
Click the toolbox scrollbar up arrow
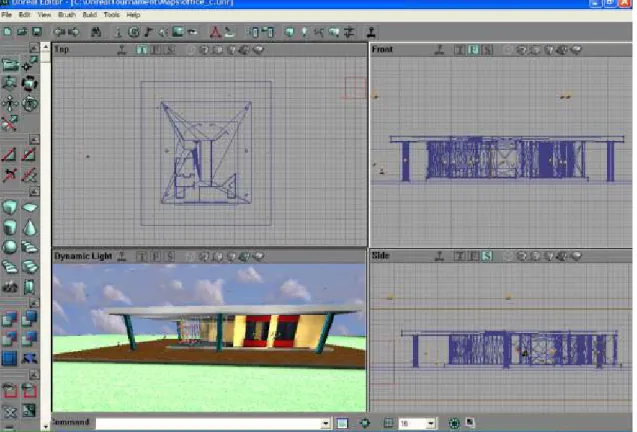click(46, 47)
